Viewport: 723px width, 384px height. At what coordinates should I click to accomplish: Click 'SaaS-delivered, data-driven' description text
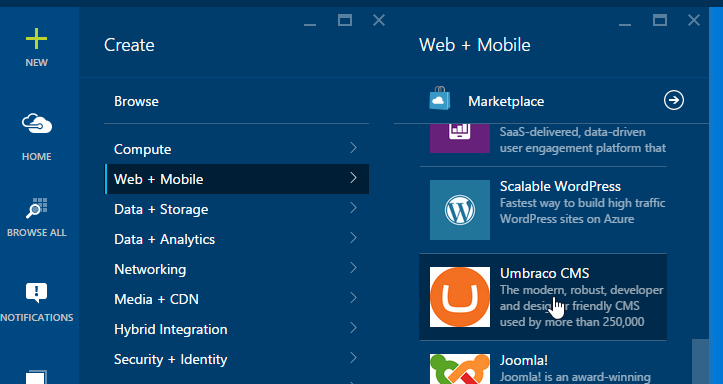[573, 132]
